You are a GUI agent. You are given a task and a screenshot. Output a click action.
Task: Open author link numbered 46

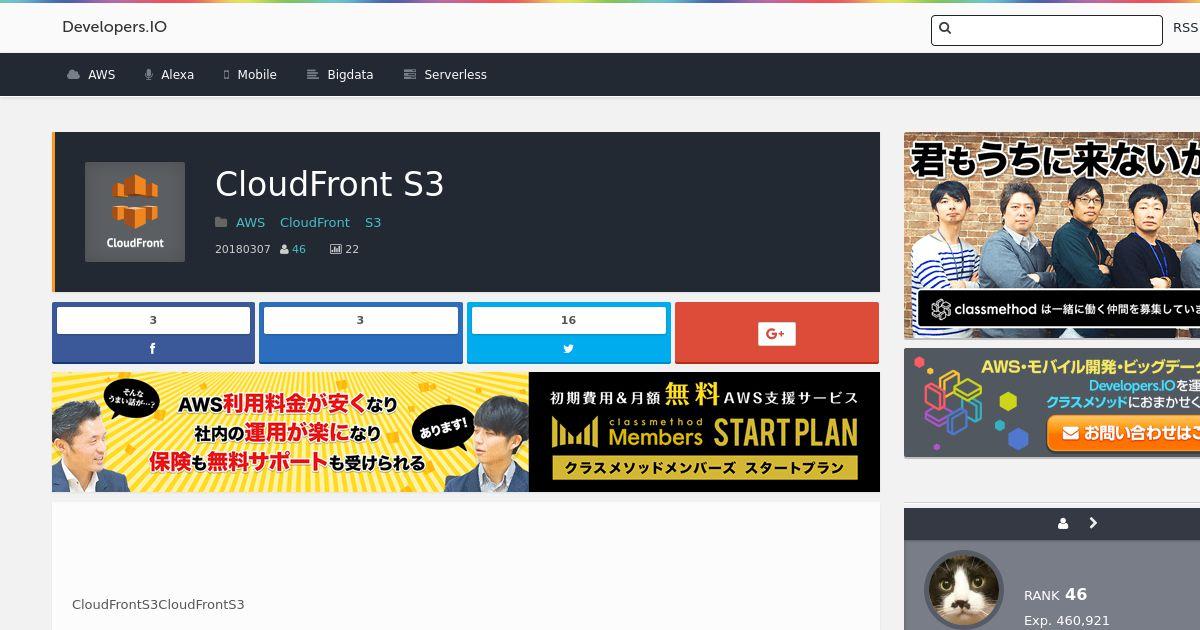(299, 249)
